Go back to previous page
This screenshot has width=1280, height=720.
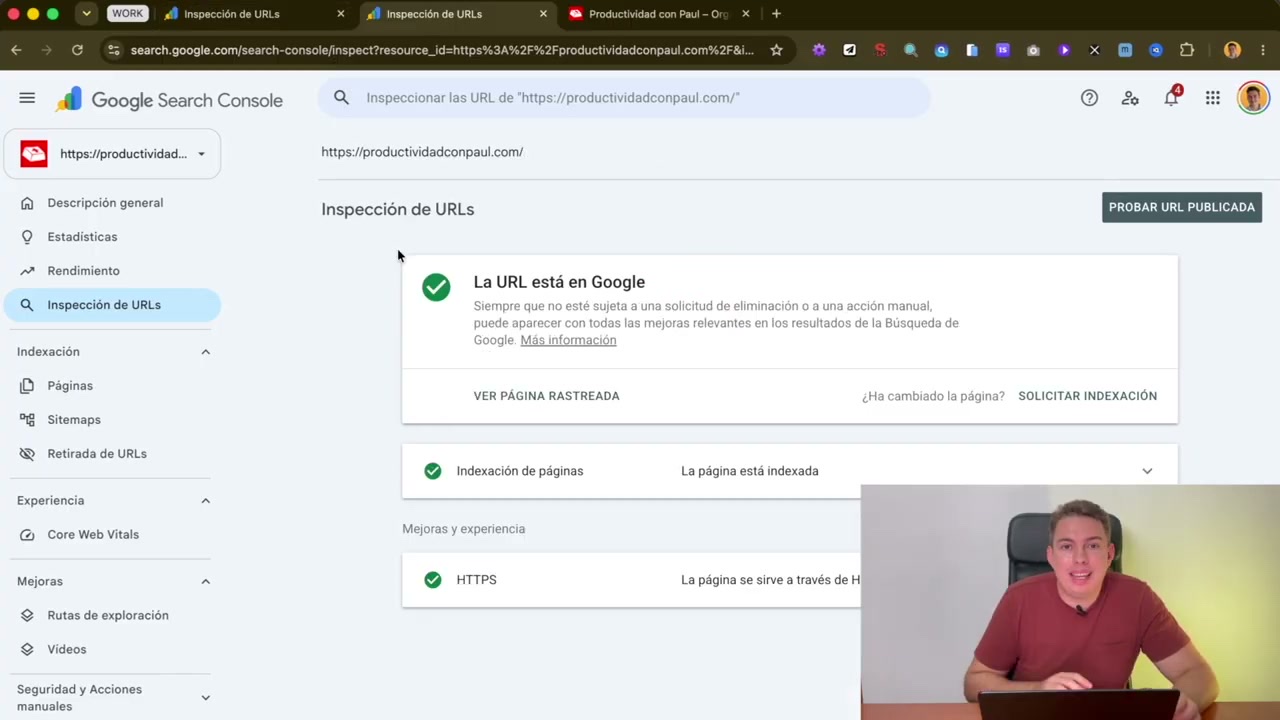[16, 50]
